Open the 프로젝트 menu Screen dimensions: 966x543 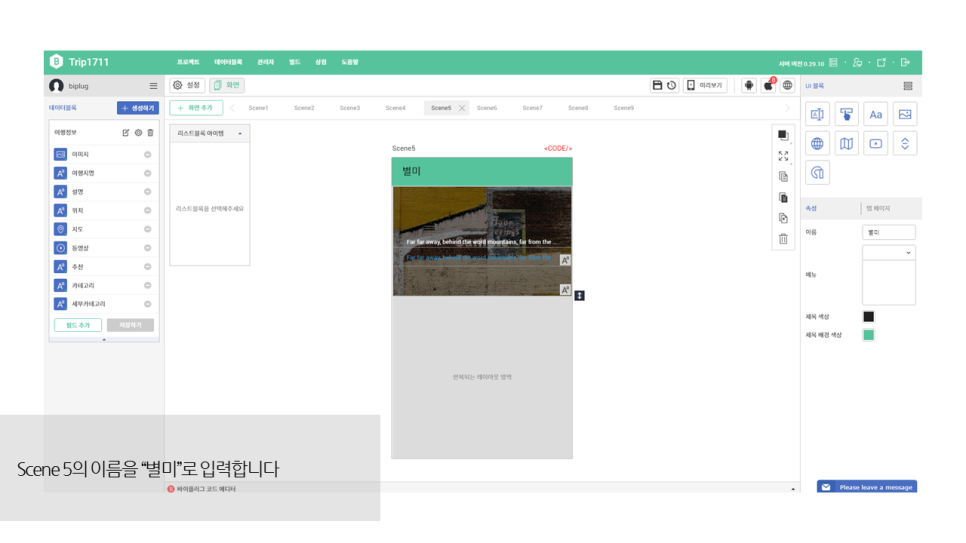[x=188, y=62]
